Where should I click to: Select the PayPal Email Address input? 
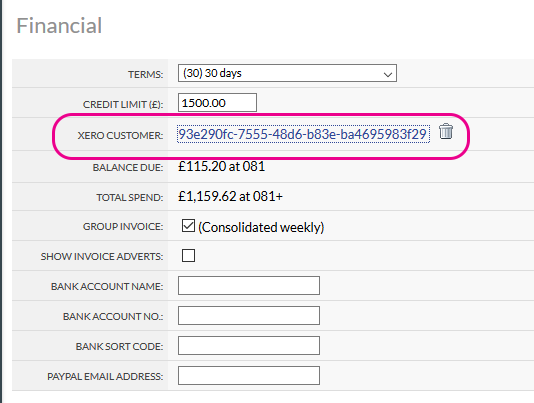point(249,375)
